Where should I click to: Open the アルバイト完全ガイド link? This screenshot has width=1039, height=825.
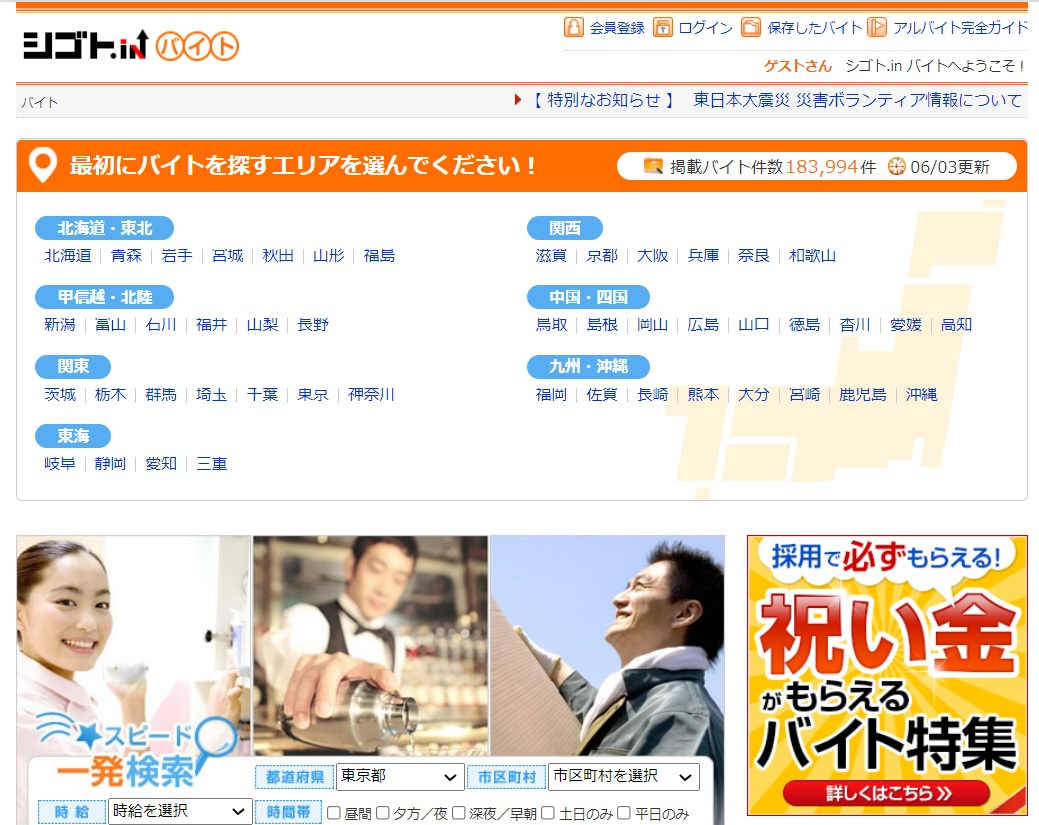coord(960,28)
